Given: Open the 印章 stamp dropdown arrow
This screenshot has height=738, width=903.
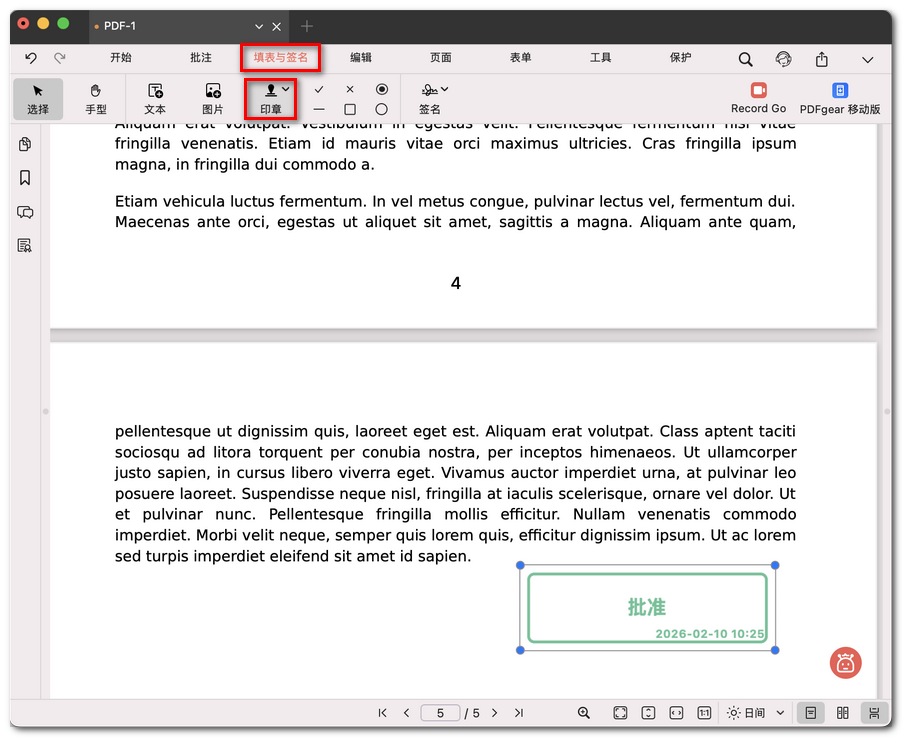Looking at the screenshot, I should click(x=283, y=90).
